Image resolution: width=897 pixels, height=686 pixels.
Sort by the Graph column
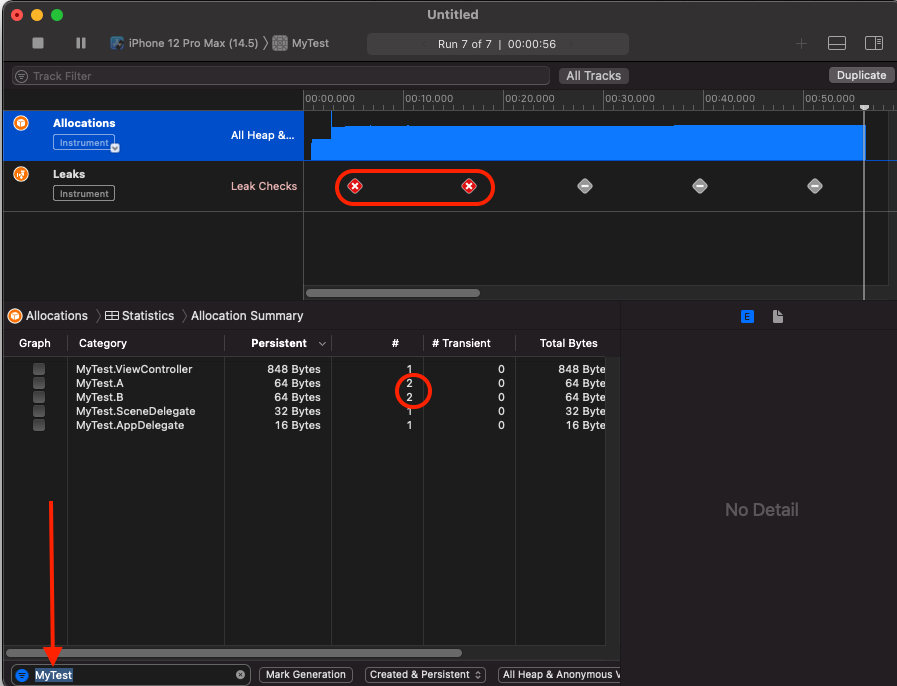35,343
